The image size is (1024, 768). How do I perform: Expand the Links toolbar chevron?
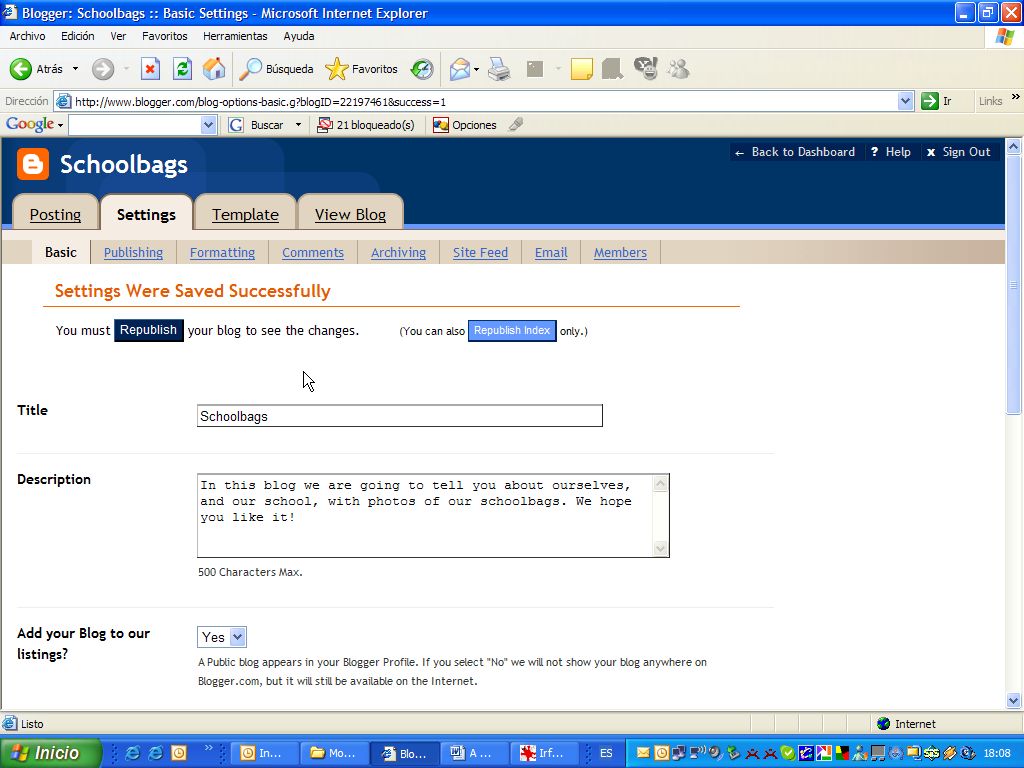tap(1016, 97)
